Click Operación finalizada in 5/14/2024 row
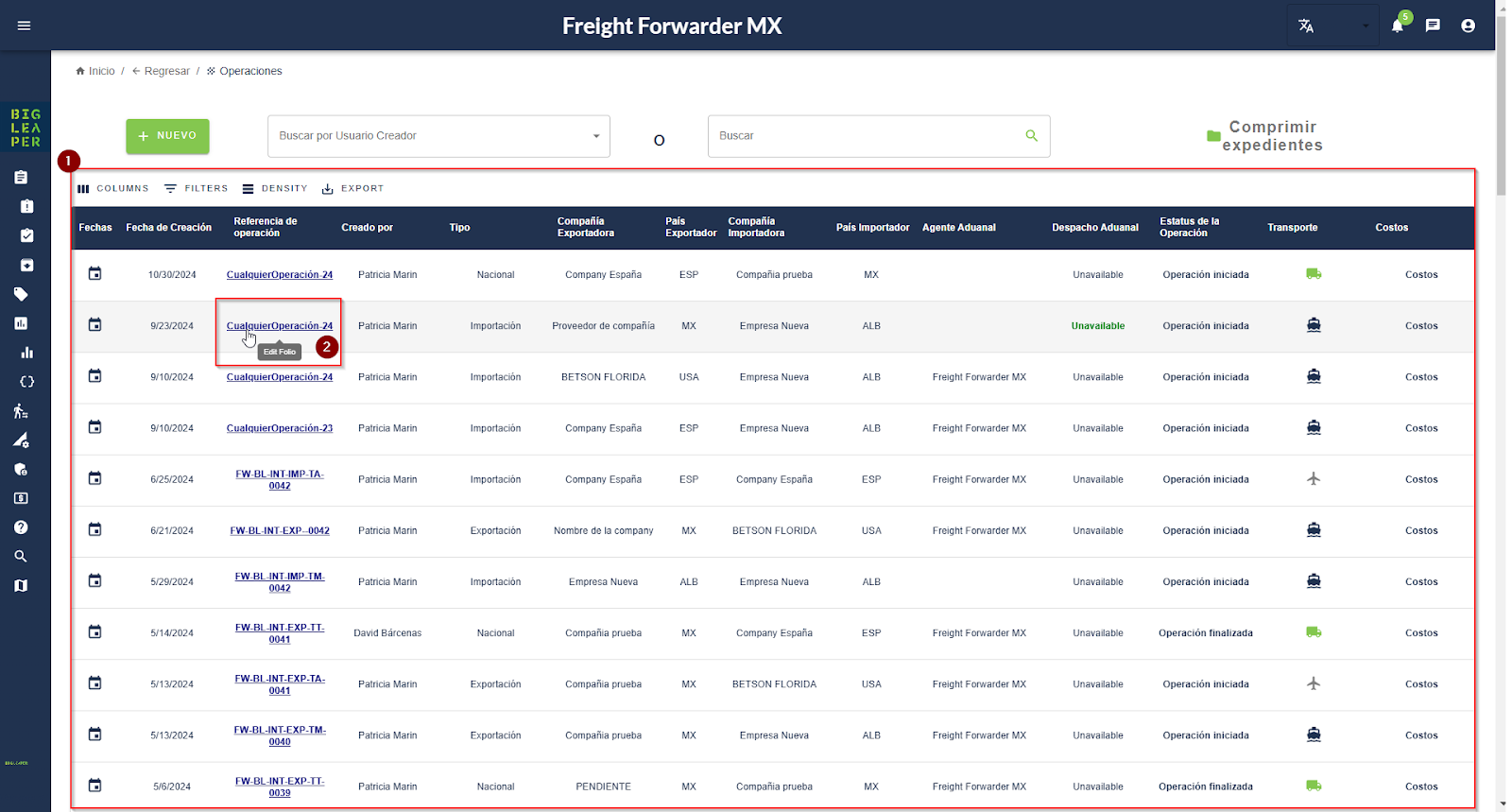 [1206, 633]
